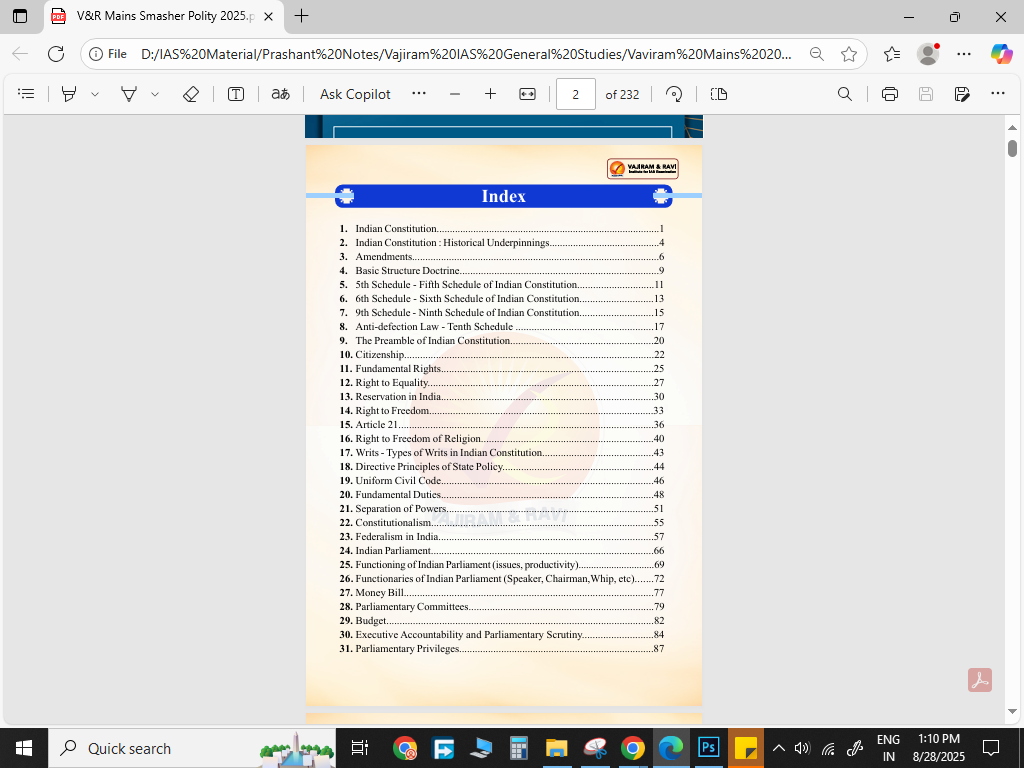The height and width of the screenshot is (768, 1024).
Task: Zoom in using the plus button
Action: pyautogui.click(x=490, y=94)
